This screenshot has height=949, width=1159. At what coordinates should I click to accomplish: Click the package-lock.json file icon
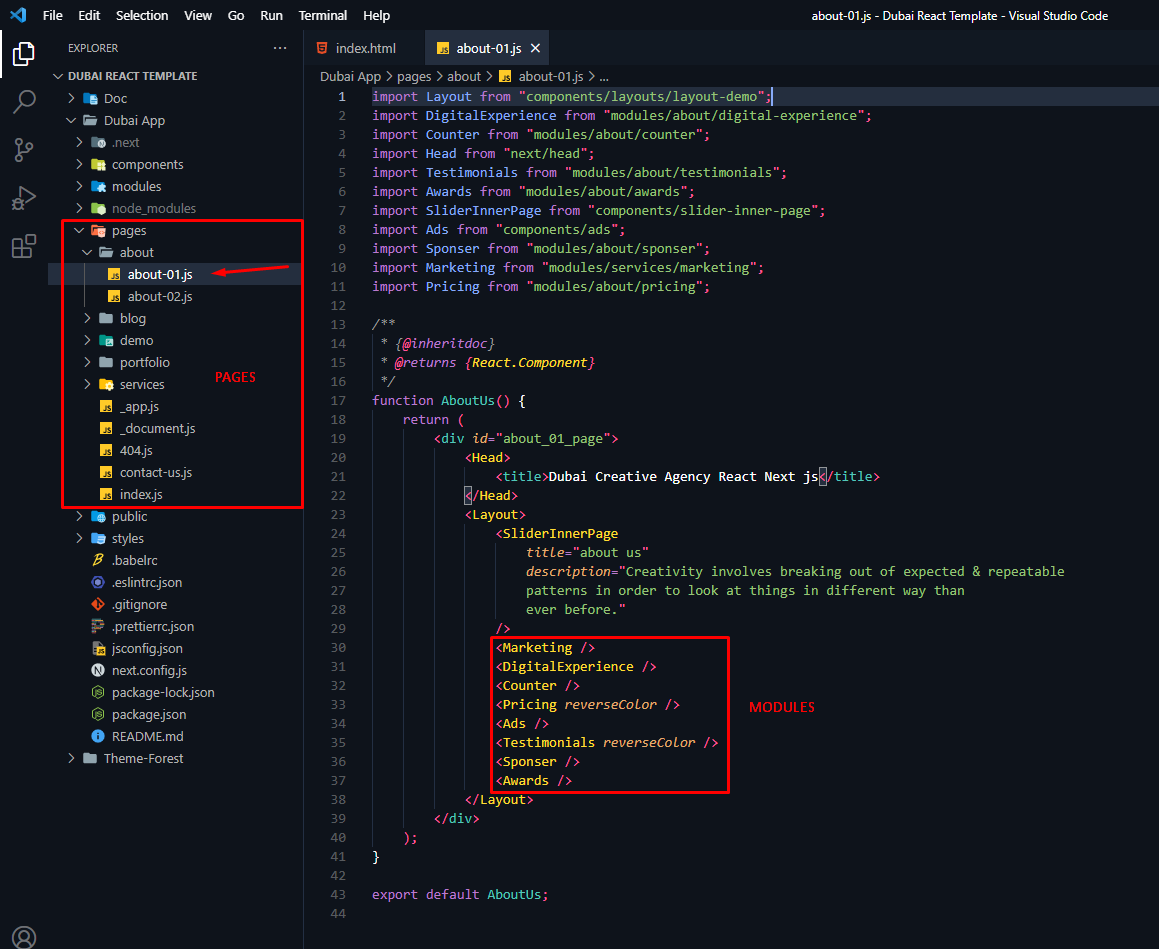pyautogui.click(x=98, y=693)
